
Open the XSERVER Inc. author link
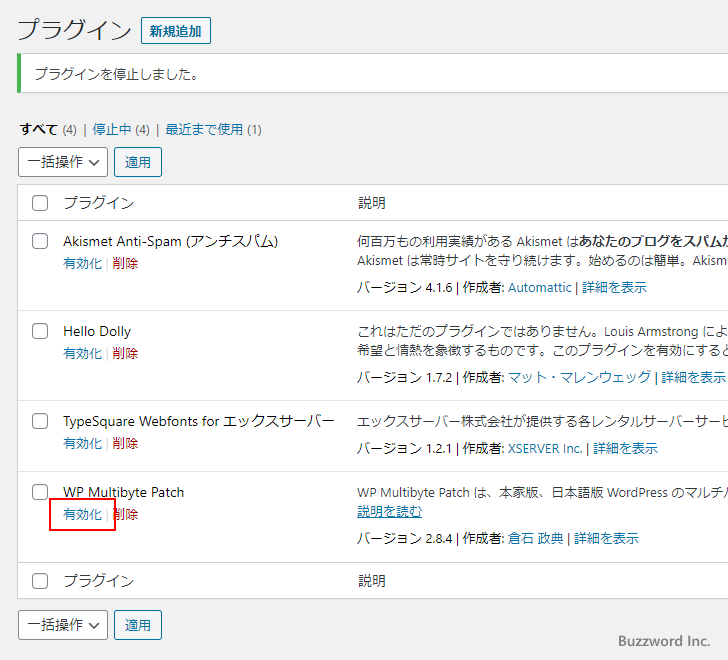click(x=545, y=449)
